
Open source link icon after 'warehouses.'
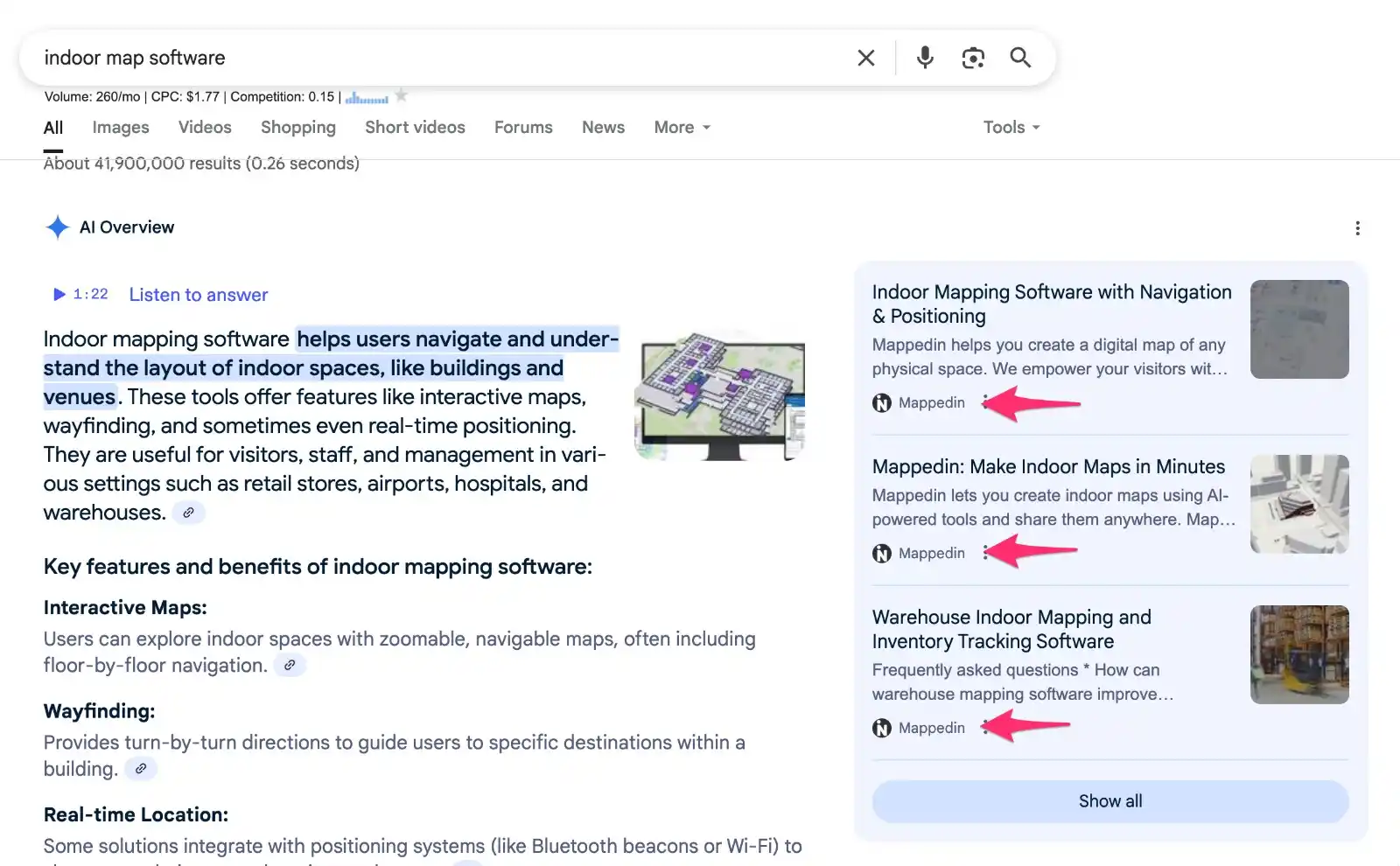click(x=188, y=513)
